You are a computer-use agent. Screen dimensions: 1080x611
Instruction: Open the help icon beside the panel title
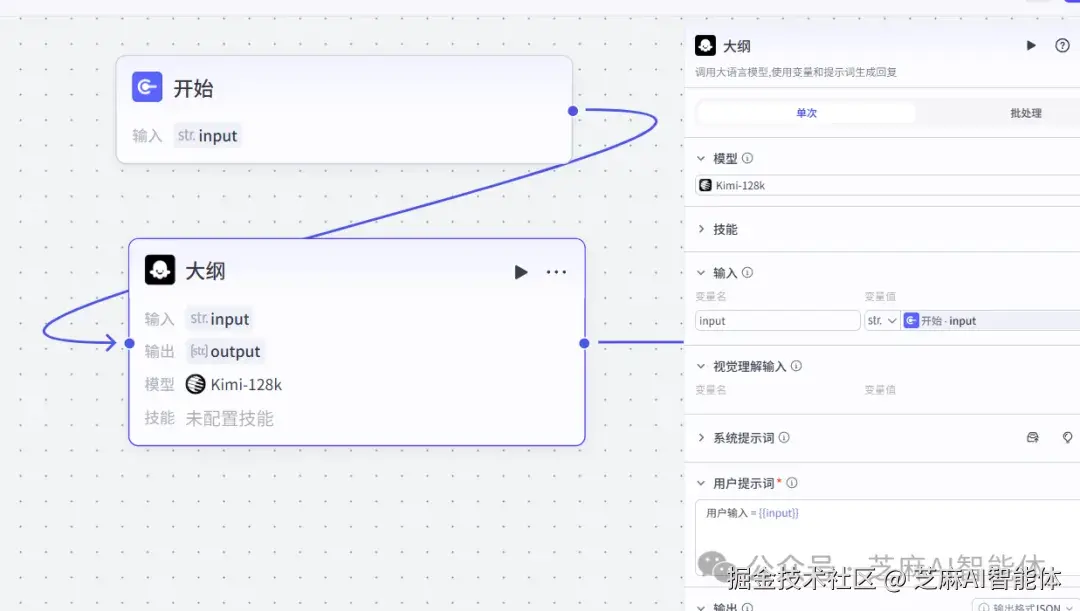coord(1062,45)
